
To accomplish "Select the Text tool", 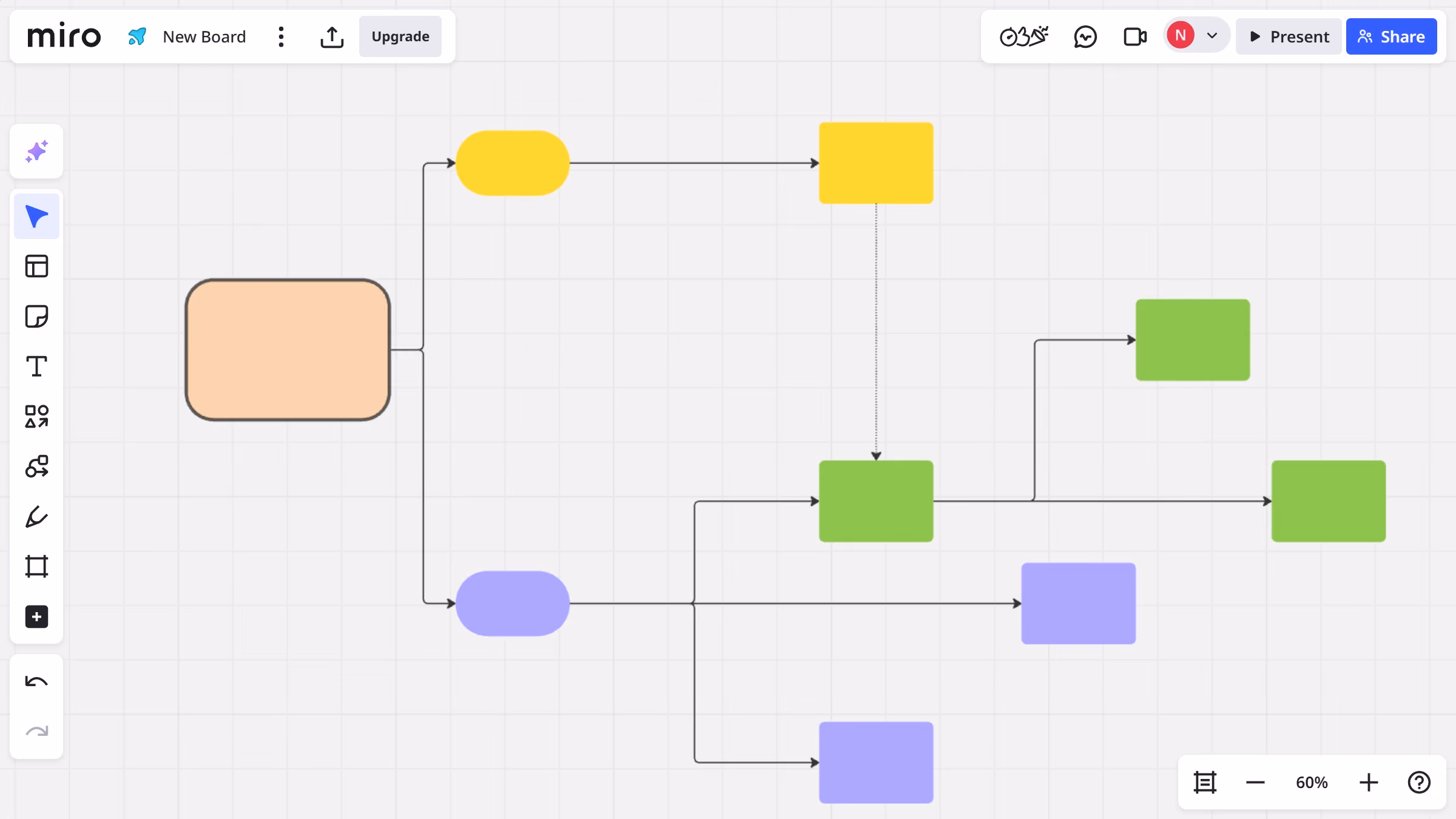I will 36,366.
